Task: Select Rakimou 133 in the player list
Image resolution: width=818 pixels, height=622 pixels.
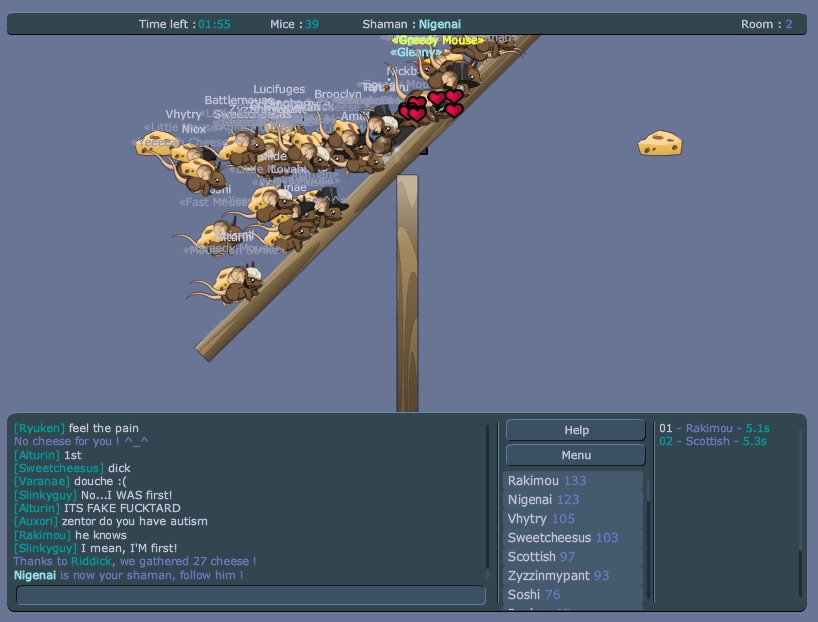Action: [572, 481]
